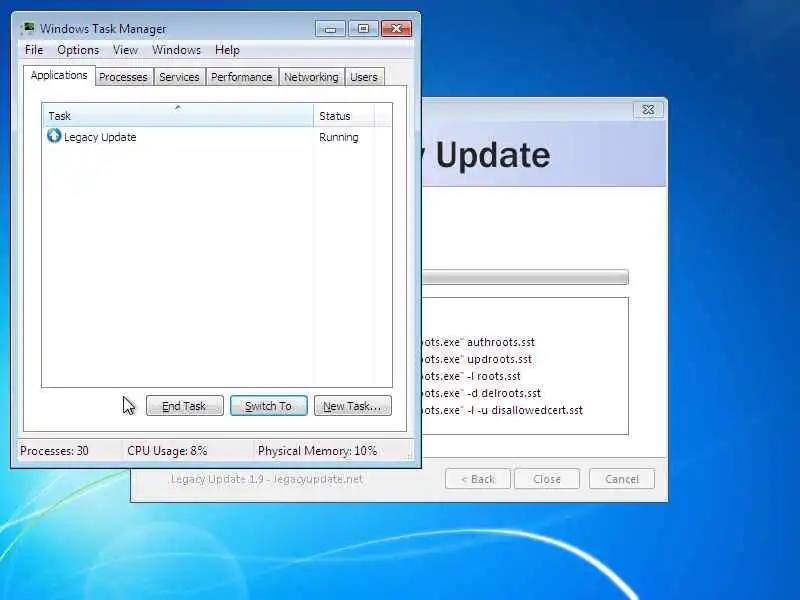Switch to the Performance tab
This screenshot has height=600, width=800.
[242, 77]
